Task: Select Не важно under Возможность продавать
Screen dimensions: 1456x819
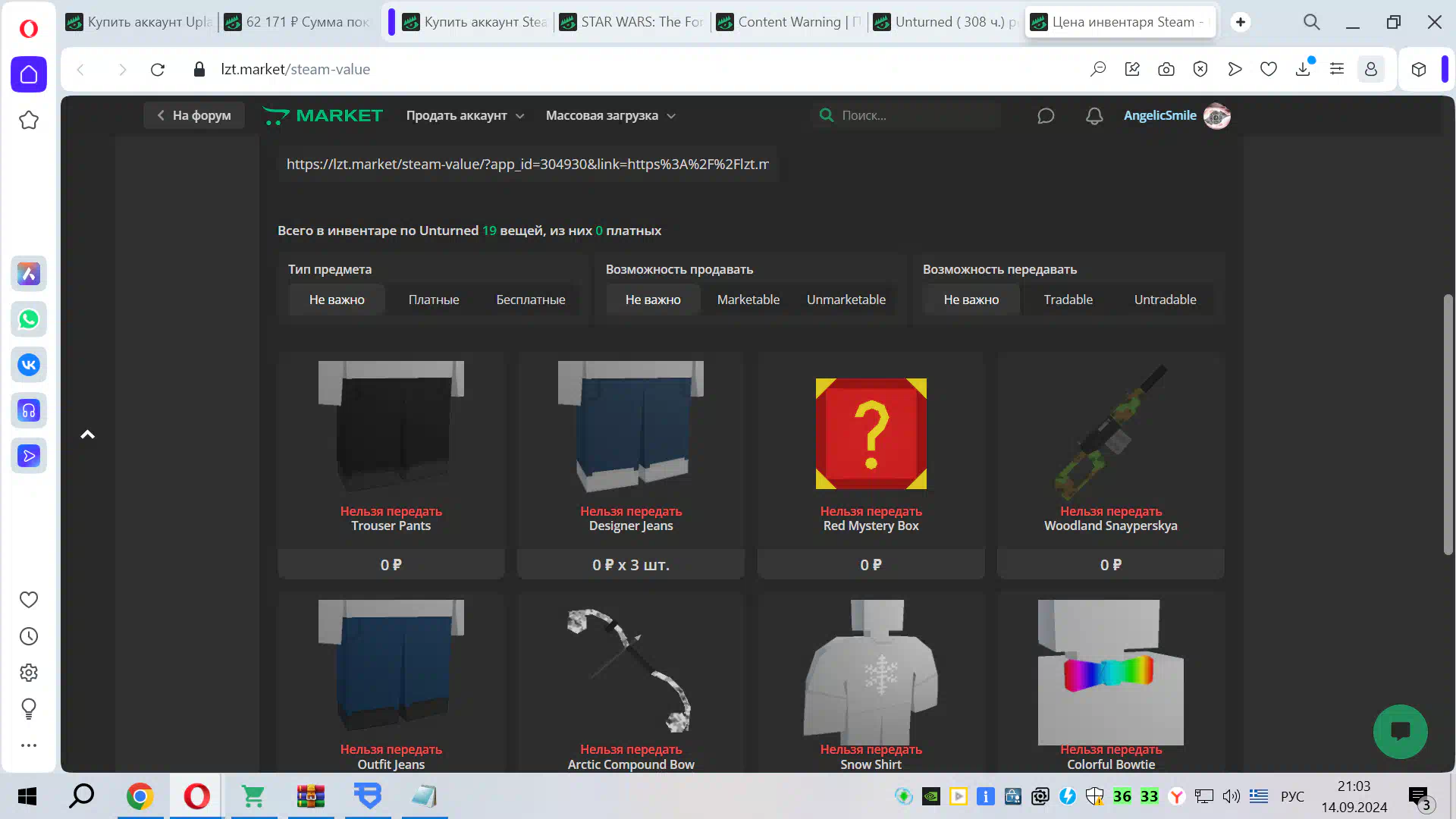Action: pos(653,300)
